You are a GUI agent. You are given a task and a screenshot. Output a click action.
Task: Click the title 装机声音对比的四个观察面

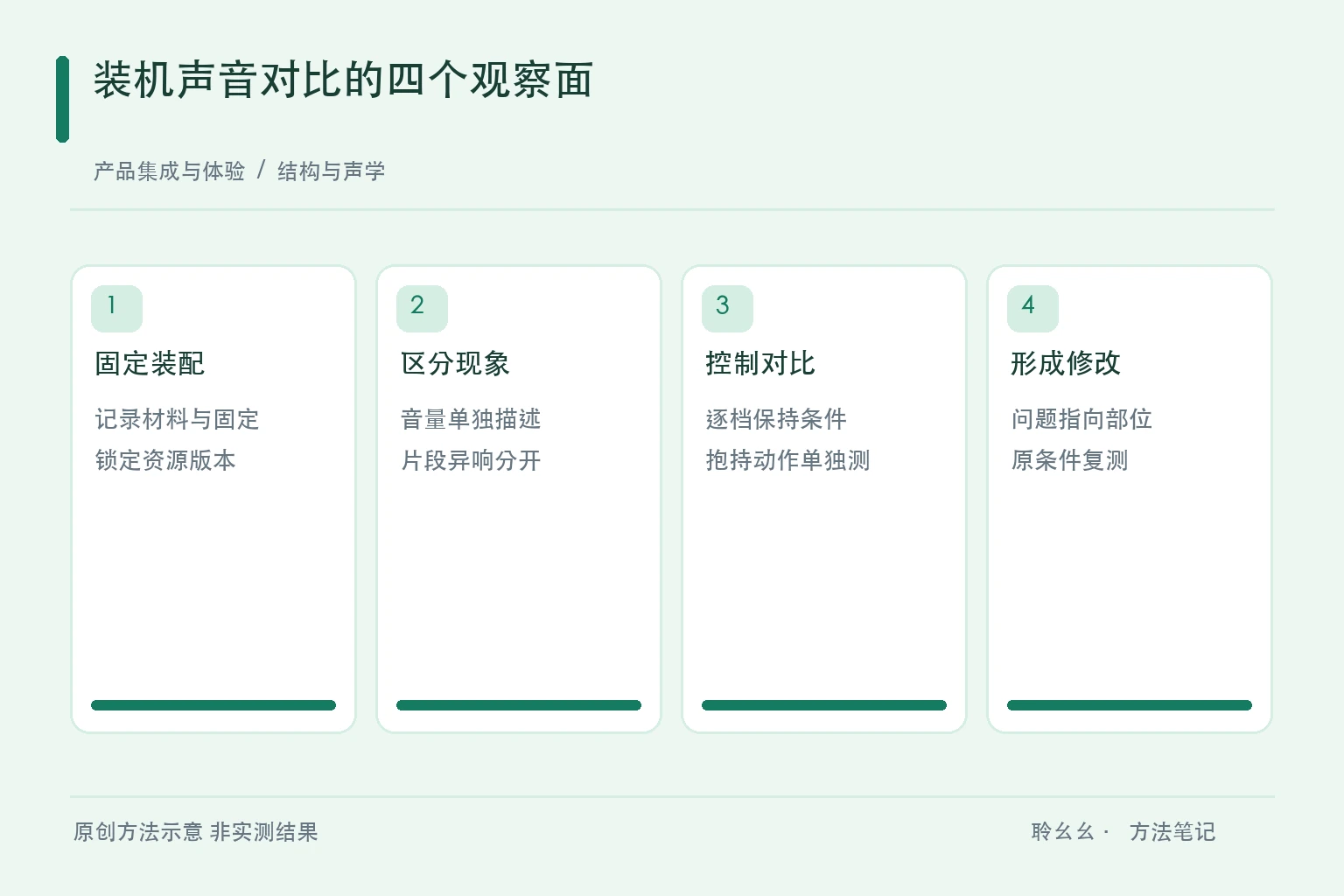(x=343, y=80)
